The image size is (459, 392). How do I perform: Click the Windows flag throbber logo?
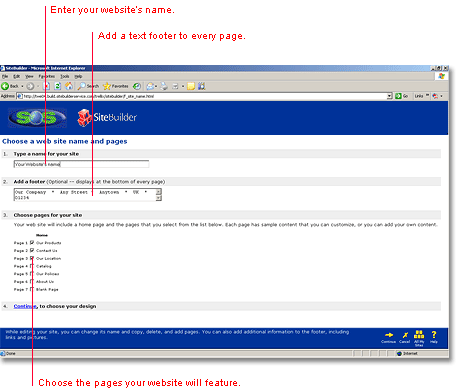pyautogui.click(x=442, y=76)
